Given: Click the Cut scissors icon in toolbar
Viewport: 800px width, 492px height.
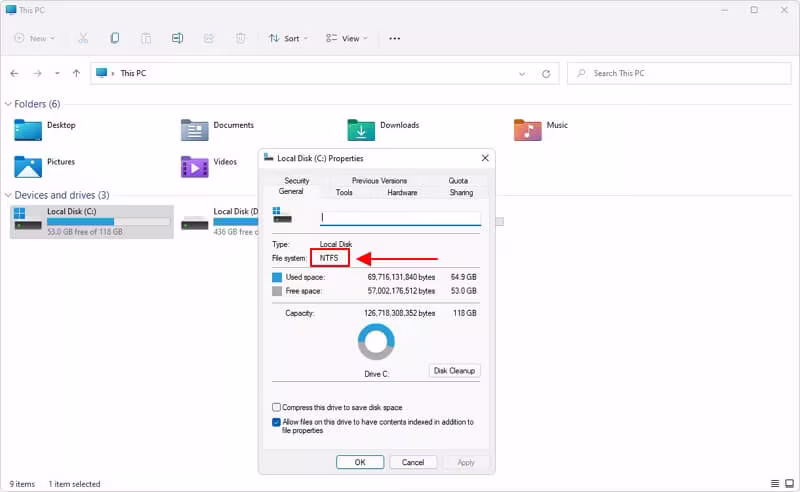Looking at the screenshot, I should click(83, 38).
